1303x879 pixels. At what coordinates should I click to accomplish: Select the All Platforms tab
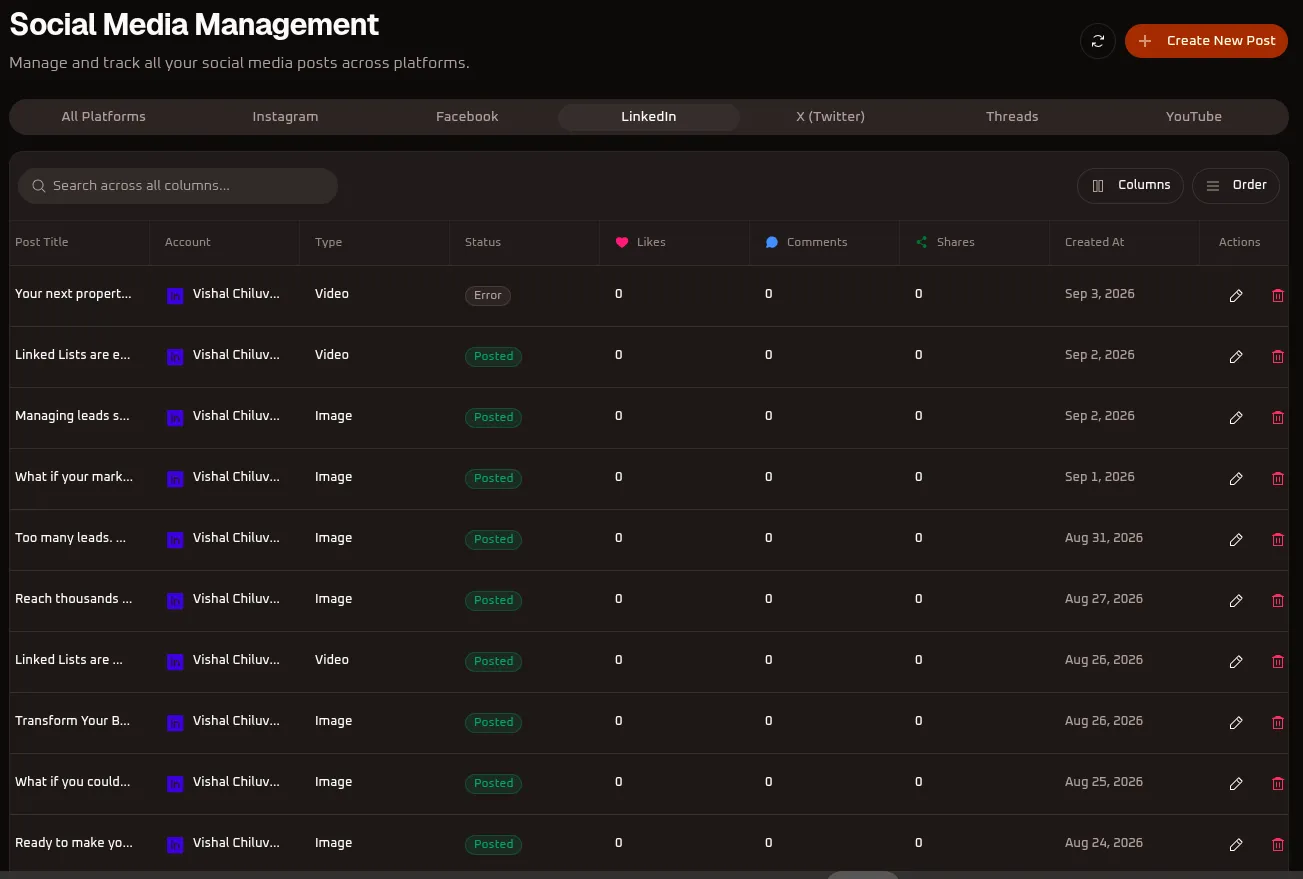coord(104,117)
